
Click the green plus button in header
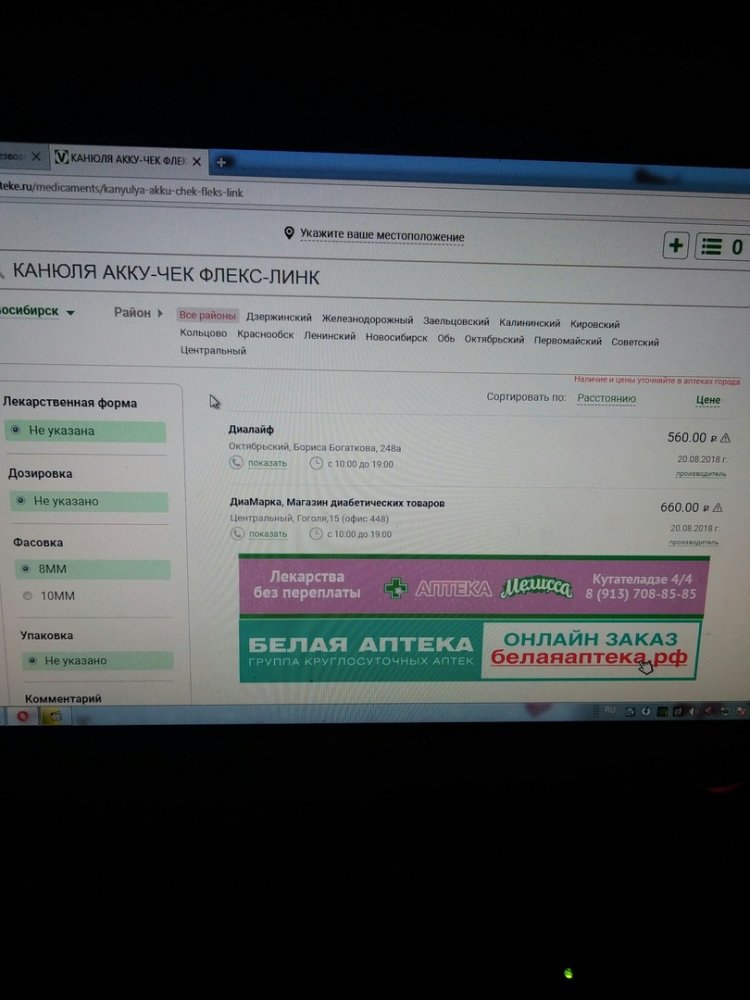(x=676, y=246)
